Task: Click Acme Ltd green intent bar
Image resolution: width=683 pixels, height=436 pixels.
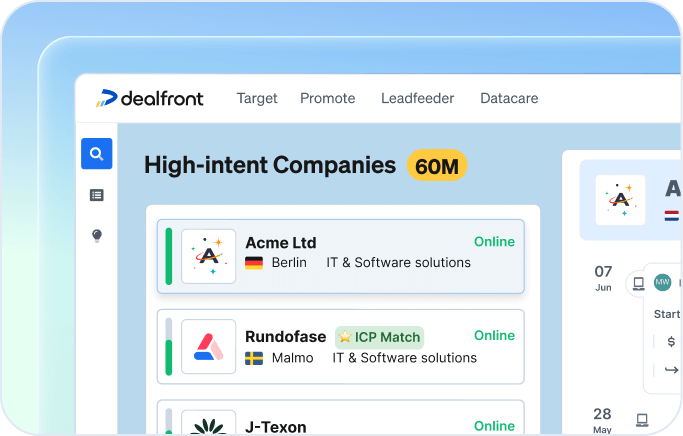Action: tap(169, 256)
